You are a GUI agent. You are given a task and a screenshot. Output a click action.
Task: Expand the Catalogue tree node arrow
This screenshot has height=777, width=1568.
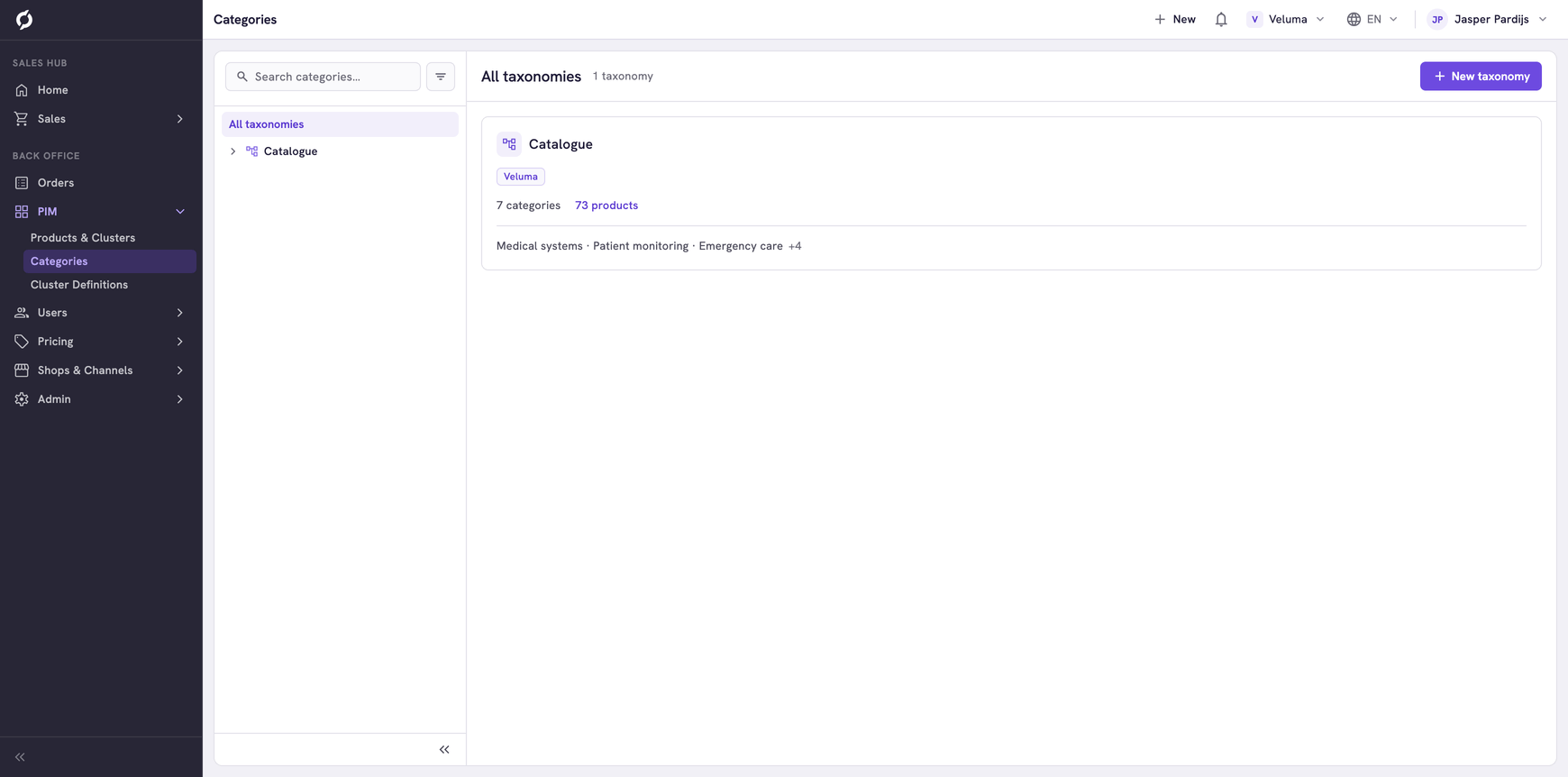[232, 151]
